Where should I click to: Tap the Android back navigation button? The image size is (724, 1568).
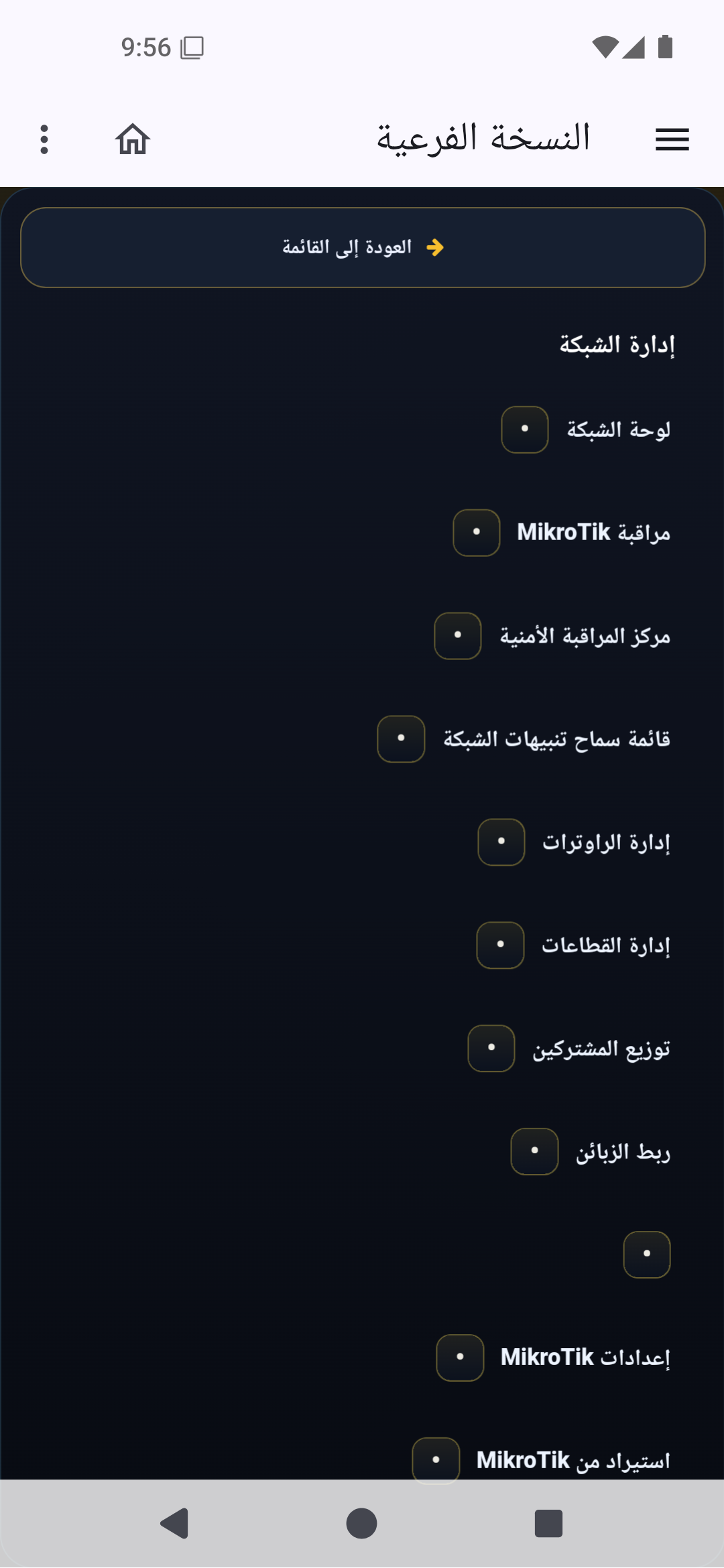click(174, 1524)
